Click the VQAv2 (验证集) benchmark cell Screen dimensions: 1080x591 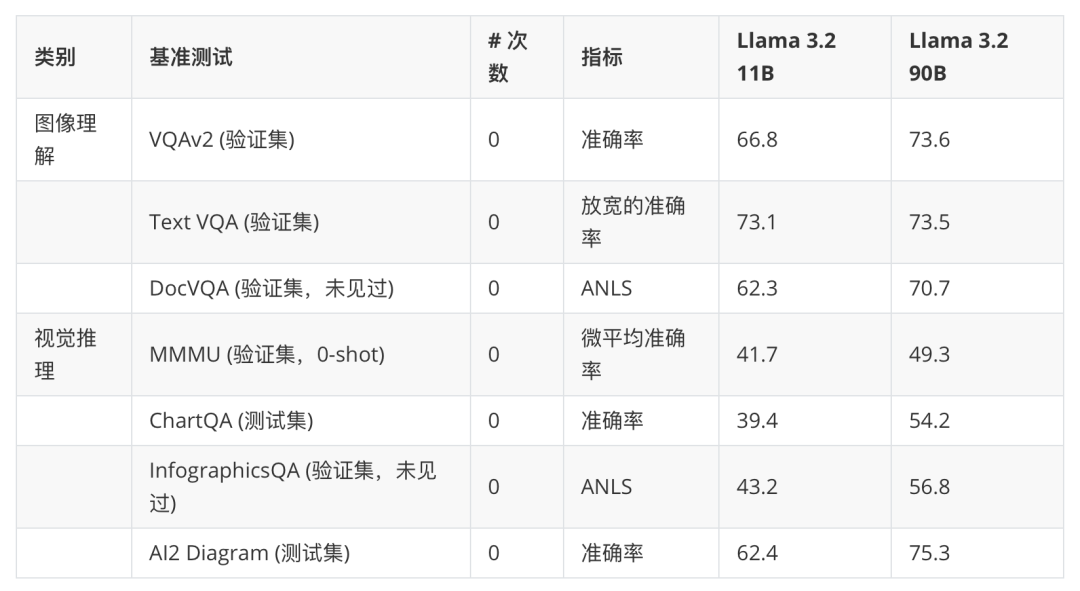pyautogui.click(x=222, y=140)
